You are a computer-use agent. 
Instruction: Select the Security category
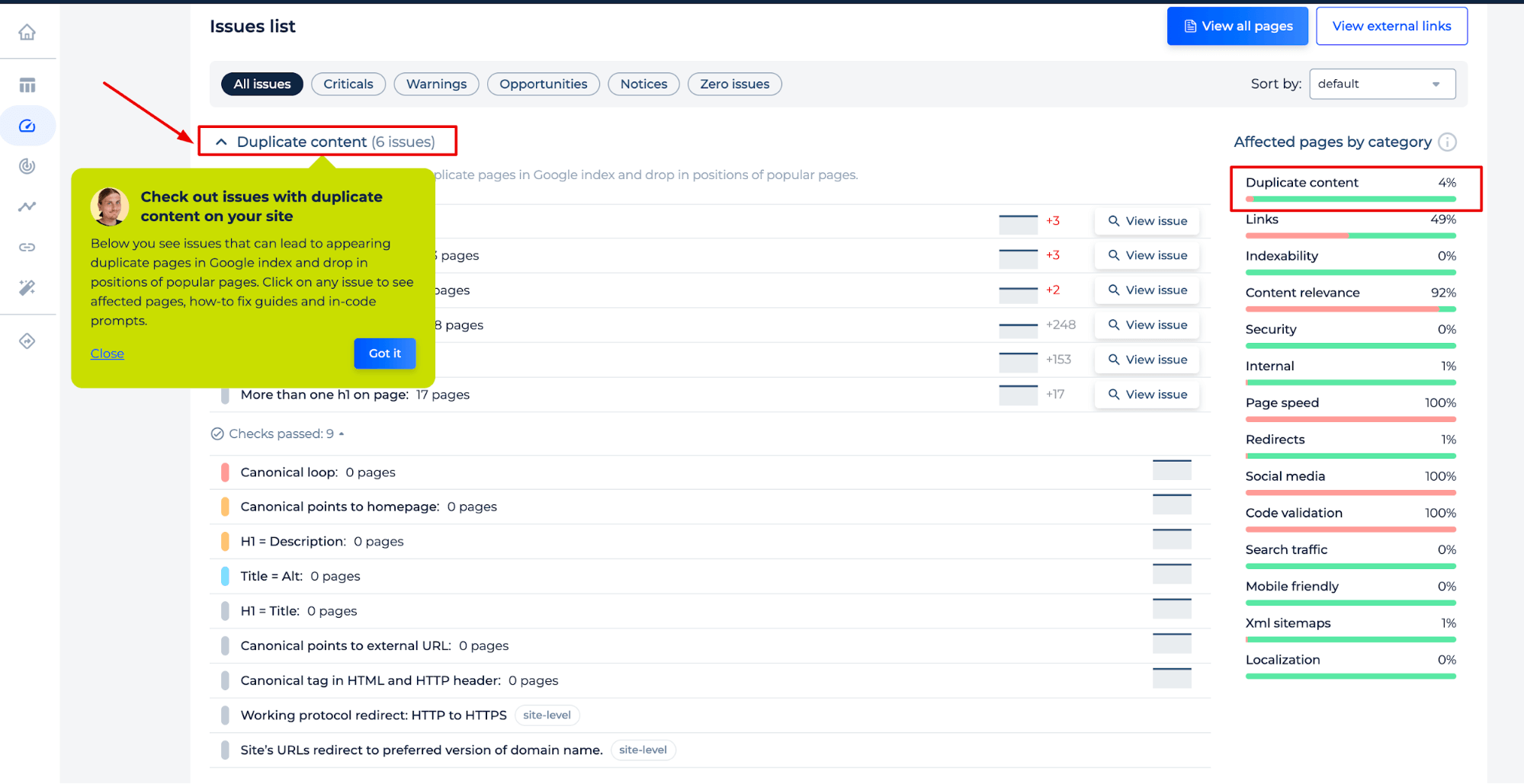pyautogui.click(x=1350, y=335)
